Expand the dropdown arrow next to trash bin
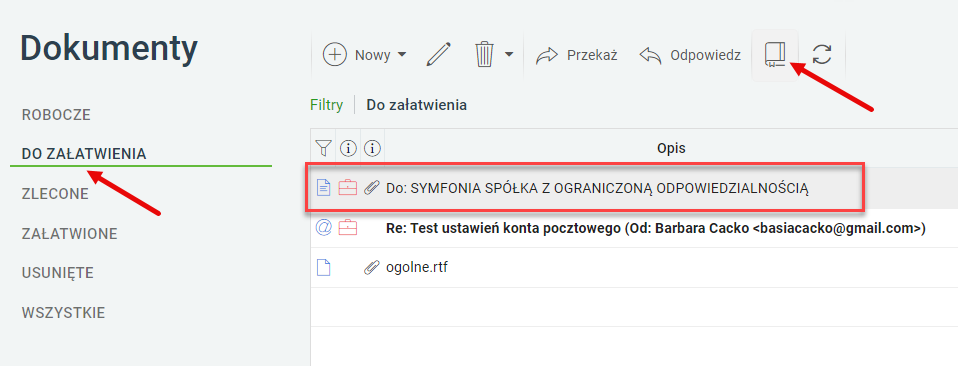Viewport: 958px width, 366px height. pos(509,55)
